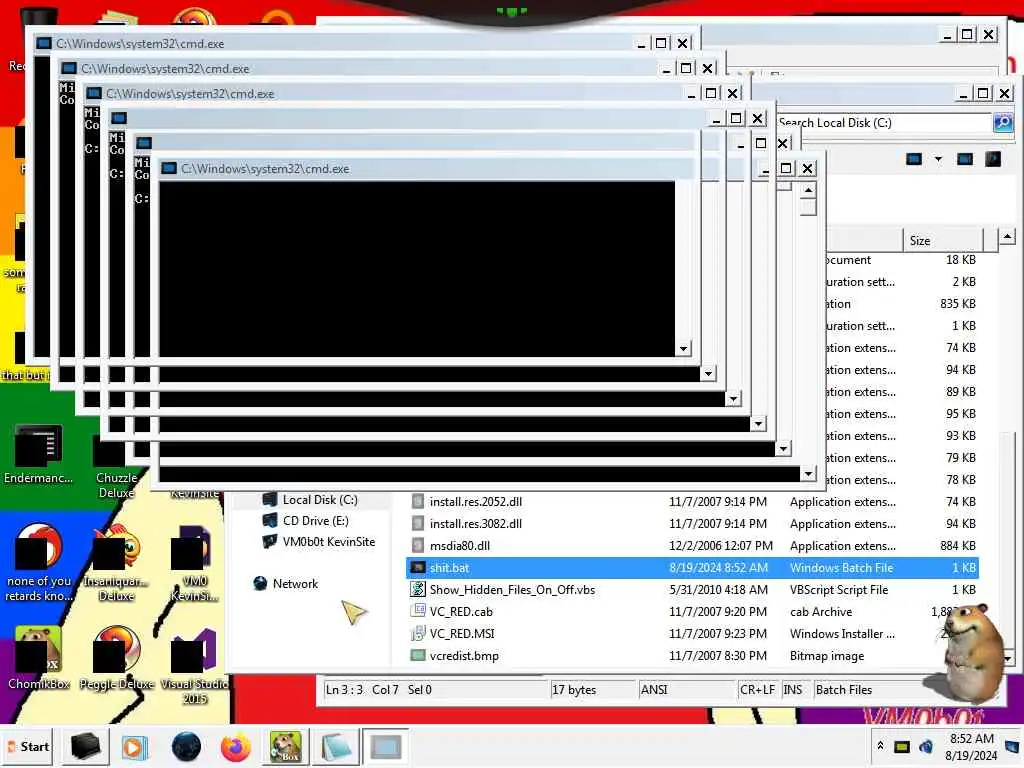Open Firefox from the taskbar

tap(236, 746)
